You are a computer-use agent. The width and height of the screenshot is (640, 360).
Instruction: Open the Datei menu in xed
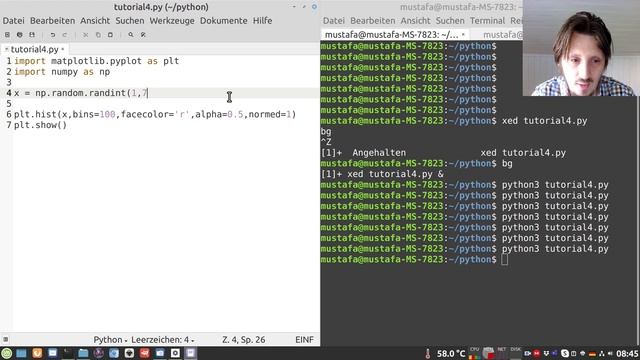(13, 20)
